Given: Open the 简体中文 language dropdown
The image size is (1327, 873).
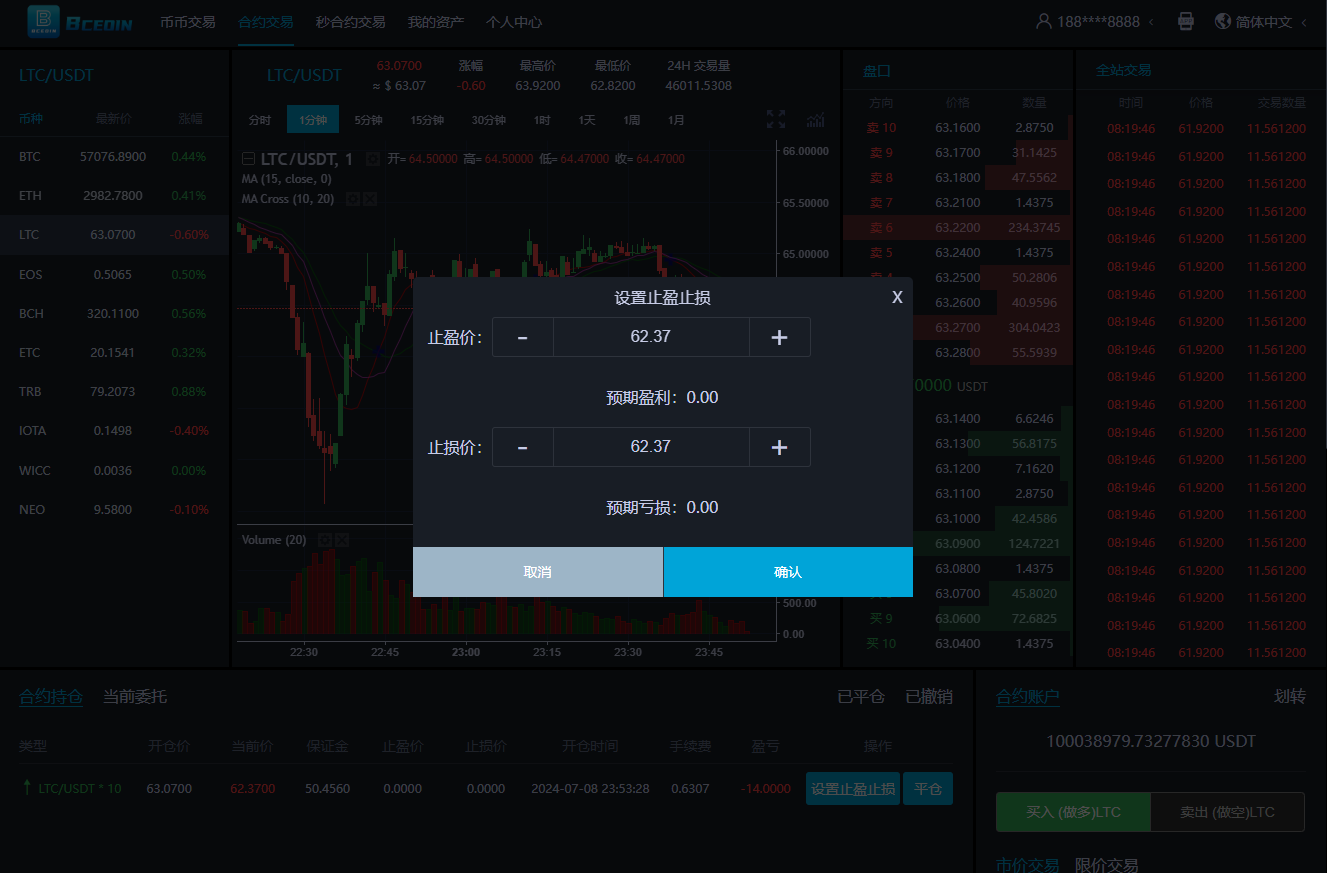Looking at the screenshot, I should (x=1262, y=21).
